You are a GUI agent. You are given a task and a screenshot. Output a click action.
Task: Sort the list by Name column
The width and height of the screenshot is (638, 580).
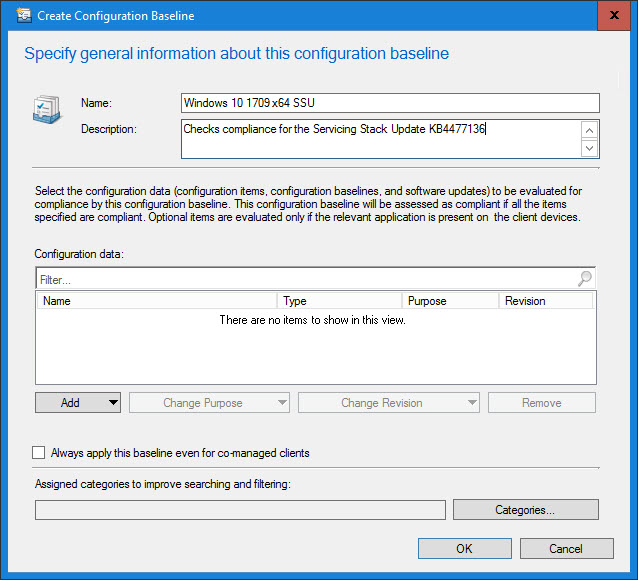[x=156, y=301]
